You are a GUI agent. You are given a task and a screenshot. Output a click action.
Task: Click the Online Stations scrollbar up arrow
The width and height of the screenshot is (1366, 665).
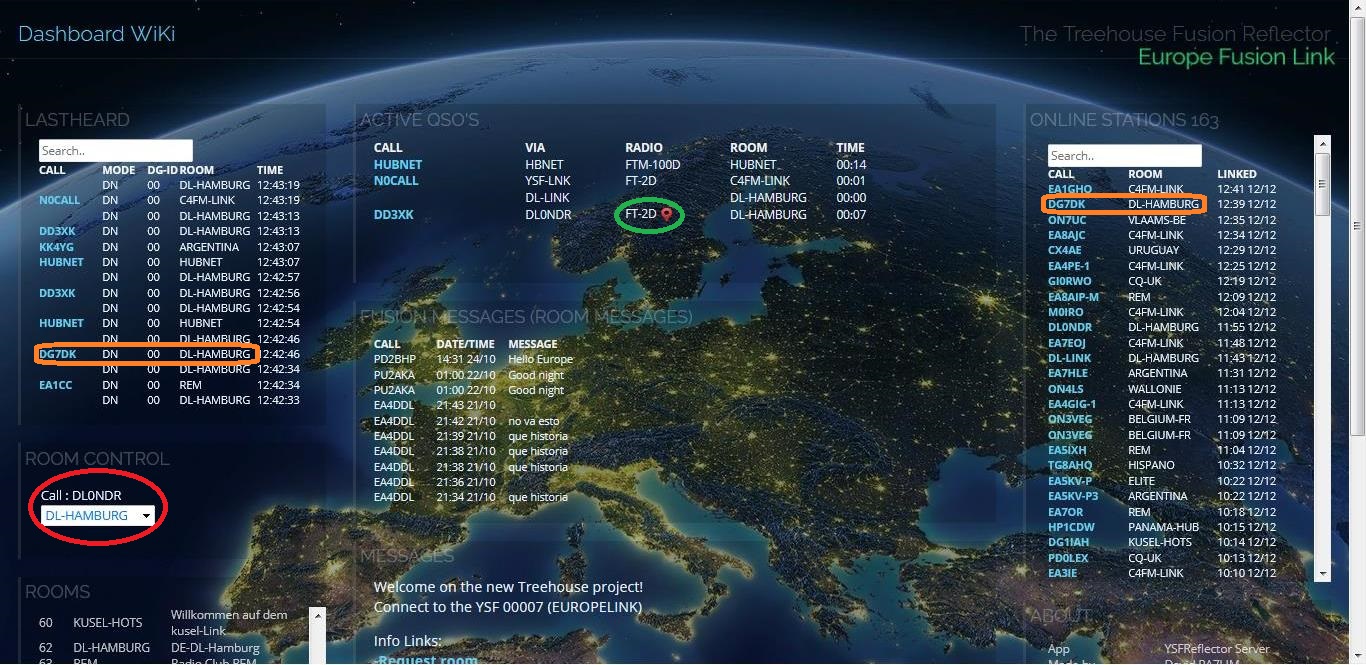pyautogui.click(x=1322, y=143)
